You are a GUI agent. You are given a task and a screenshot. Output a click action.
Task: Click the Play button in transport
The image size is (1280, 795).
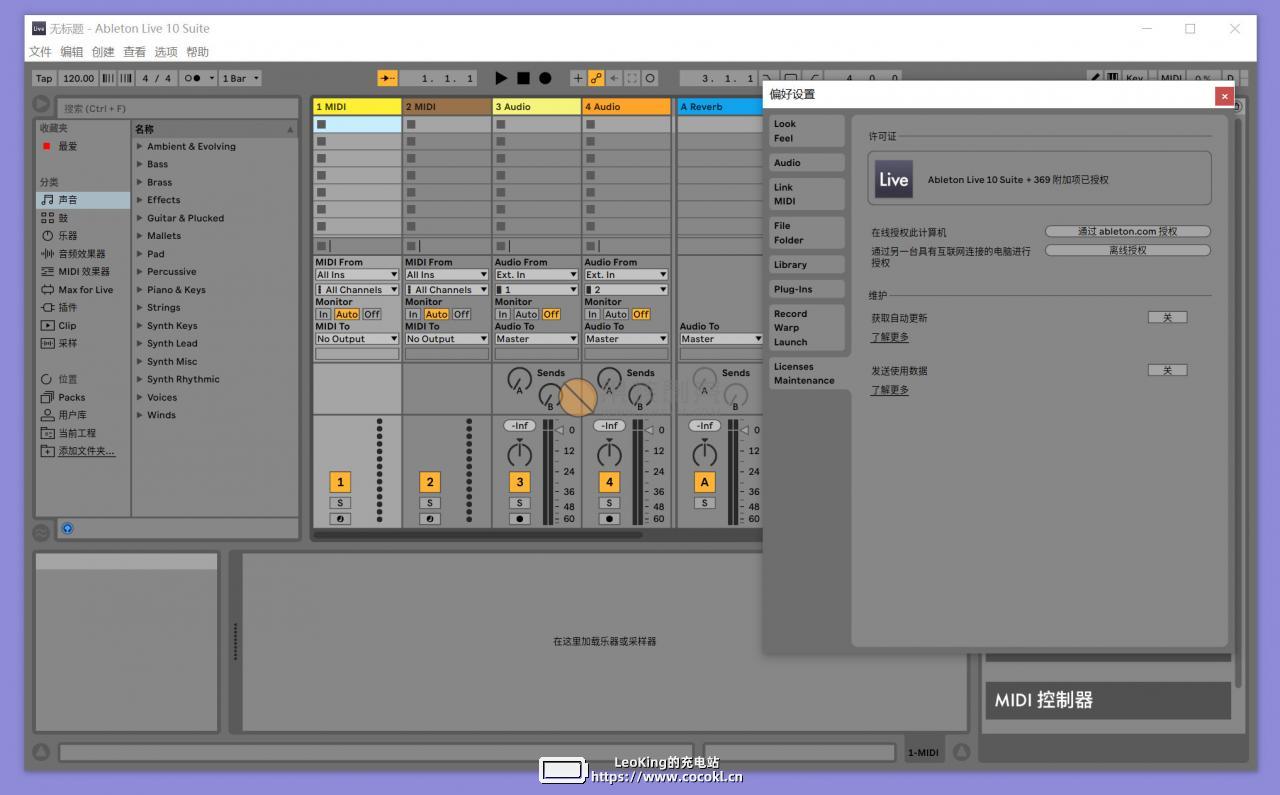point(501,78)
